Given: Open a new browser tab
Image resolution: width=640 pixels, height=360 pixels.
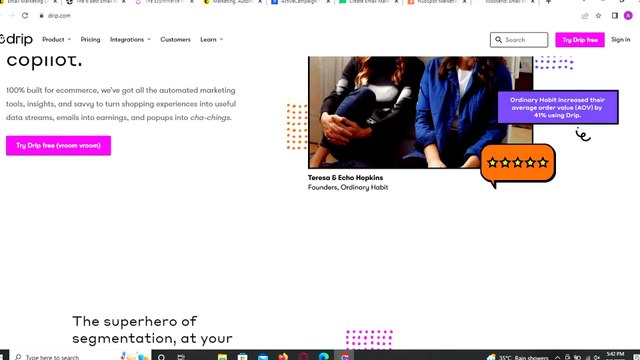Looking at the screenshot, I should 548,2.
